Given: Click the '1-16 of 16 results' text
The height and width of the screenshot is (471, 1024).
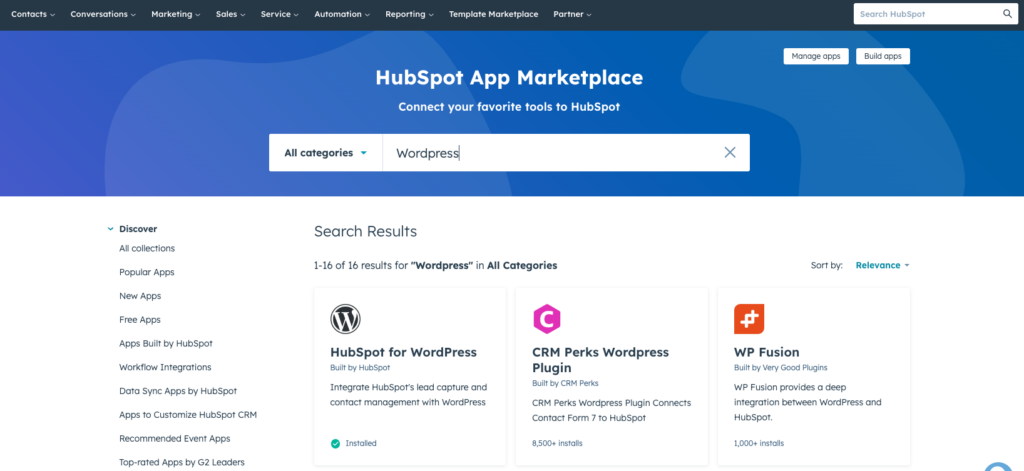Looking at the screenshot, I should pyautogui.click(x=360, y=265).
